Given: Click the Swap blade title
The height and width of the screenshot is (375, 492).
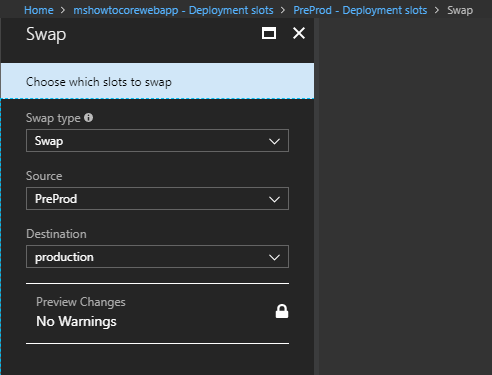Looking at the screenshot, I should [x=46, y=34].
